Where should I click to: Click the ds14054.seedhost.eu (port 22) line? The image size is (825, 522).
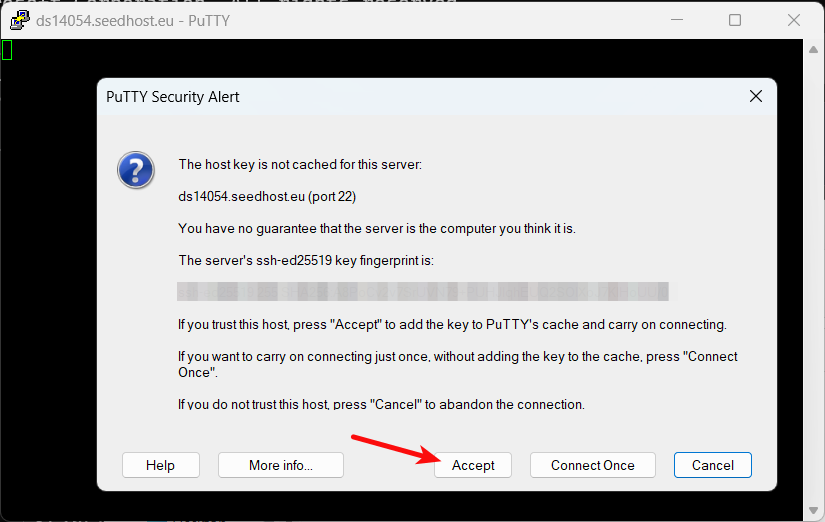(x=267, y=196)
